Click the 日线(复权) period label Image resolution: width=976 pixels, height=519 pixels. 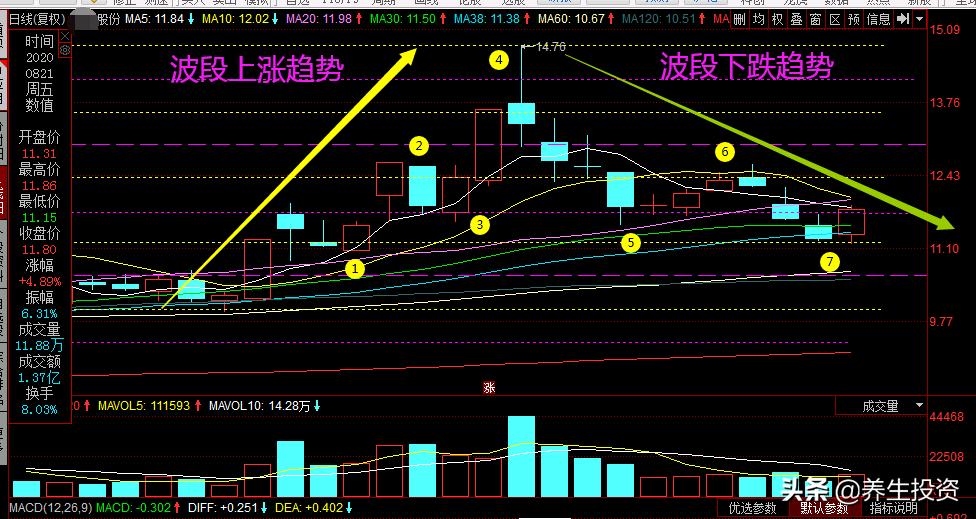[x=37, y=19]
